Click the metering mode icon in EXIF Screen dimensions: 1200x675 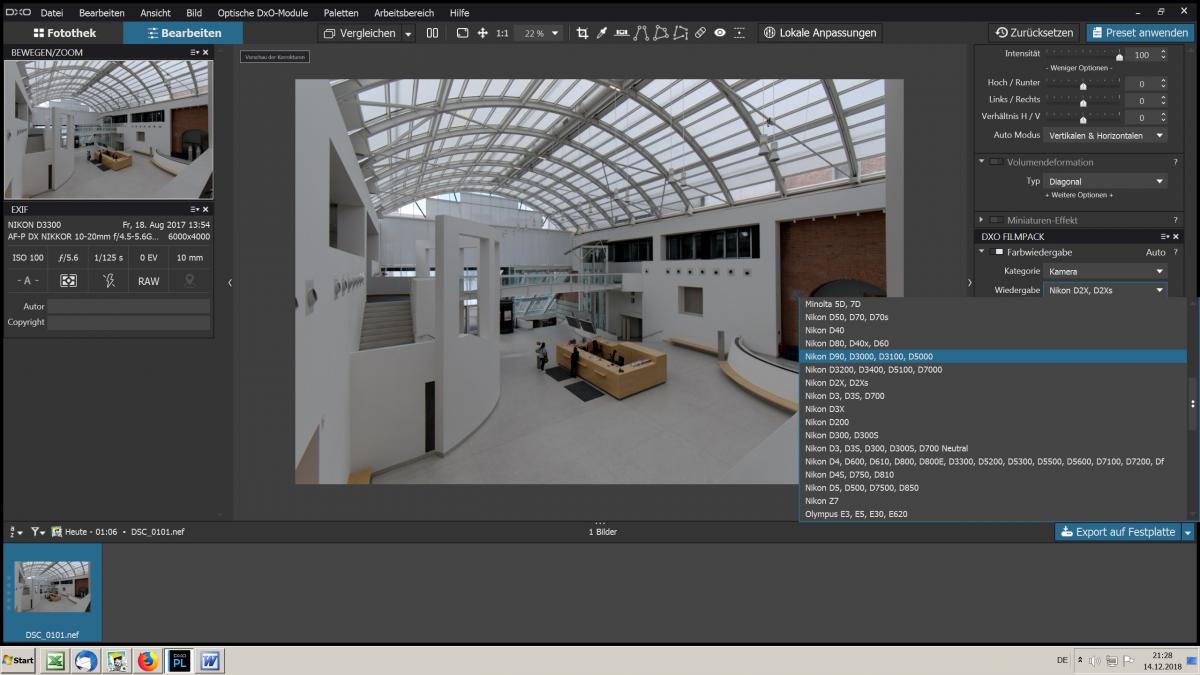[68, 281]
